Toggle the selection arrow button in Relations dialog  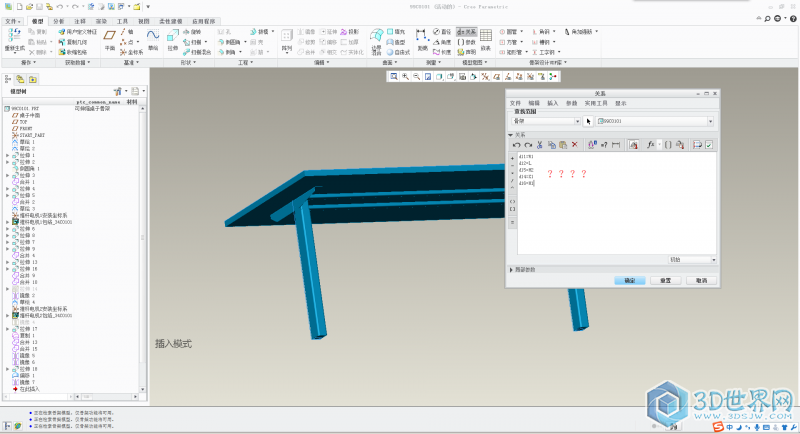coord(588,121)
